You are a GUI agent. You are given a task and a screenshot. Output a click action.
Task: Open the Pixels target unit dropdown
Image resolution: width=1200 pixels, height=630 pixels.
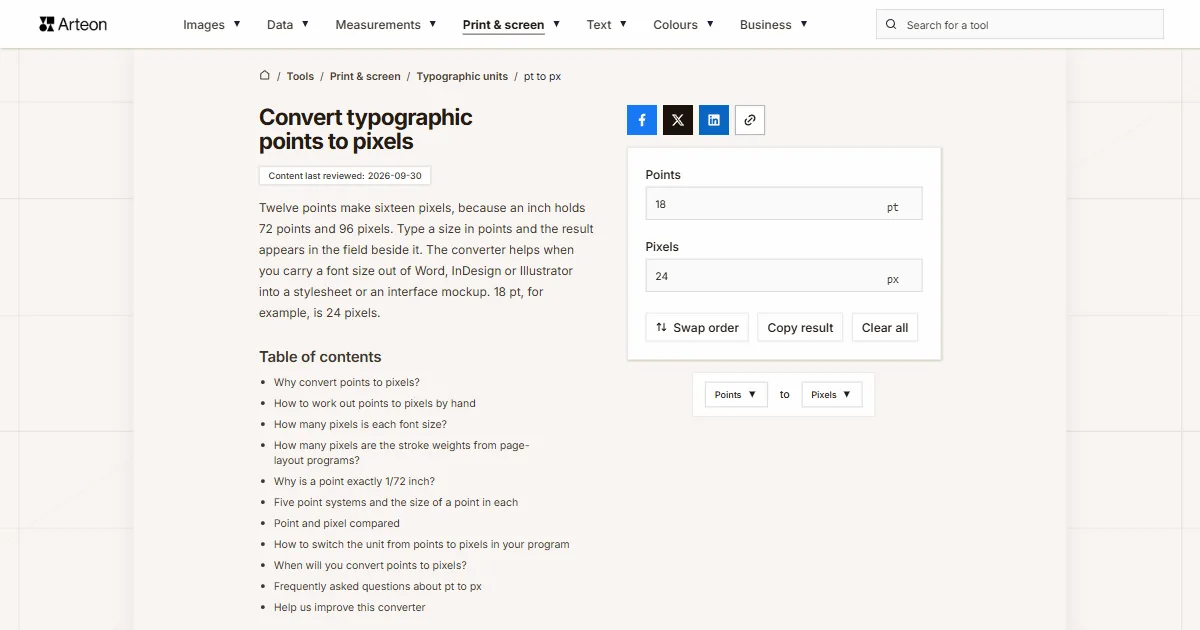(832, 395)
